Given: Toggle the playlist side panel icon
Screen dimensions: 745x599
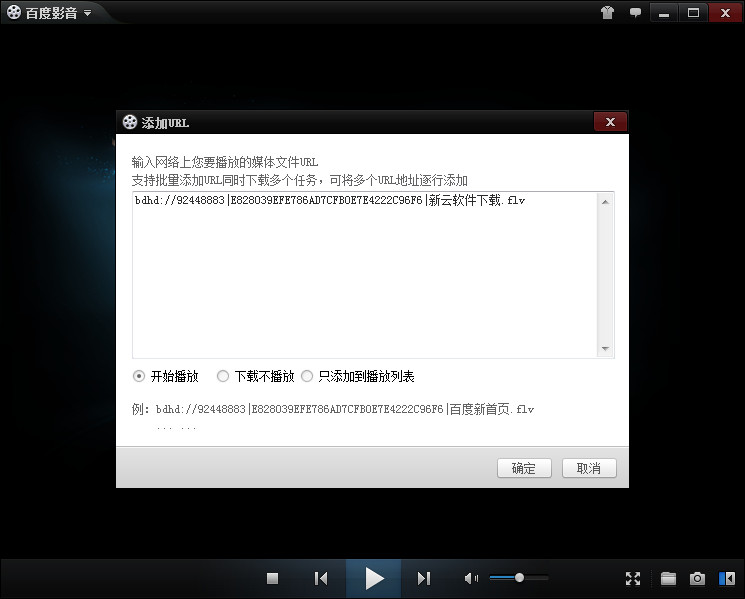Looking at the screenshot, I should [x=727, y=578].
